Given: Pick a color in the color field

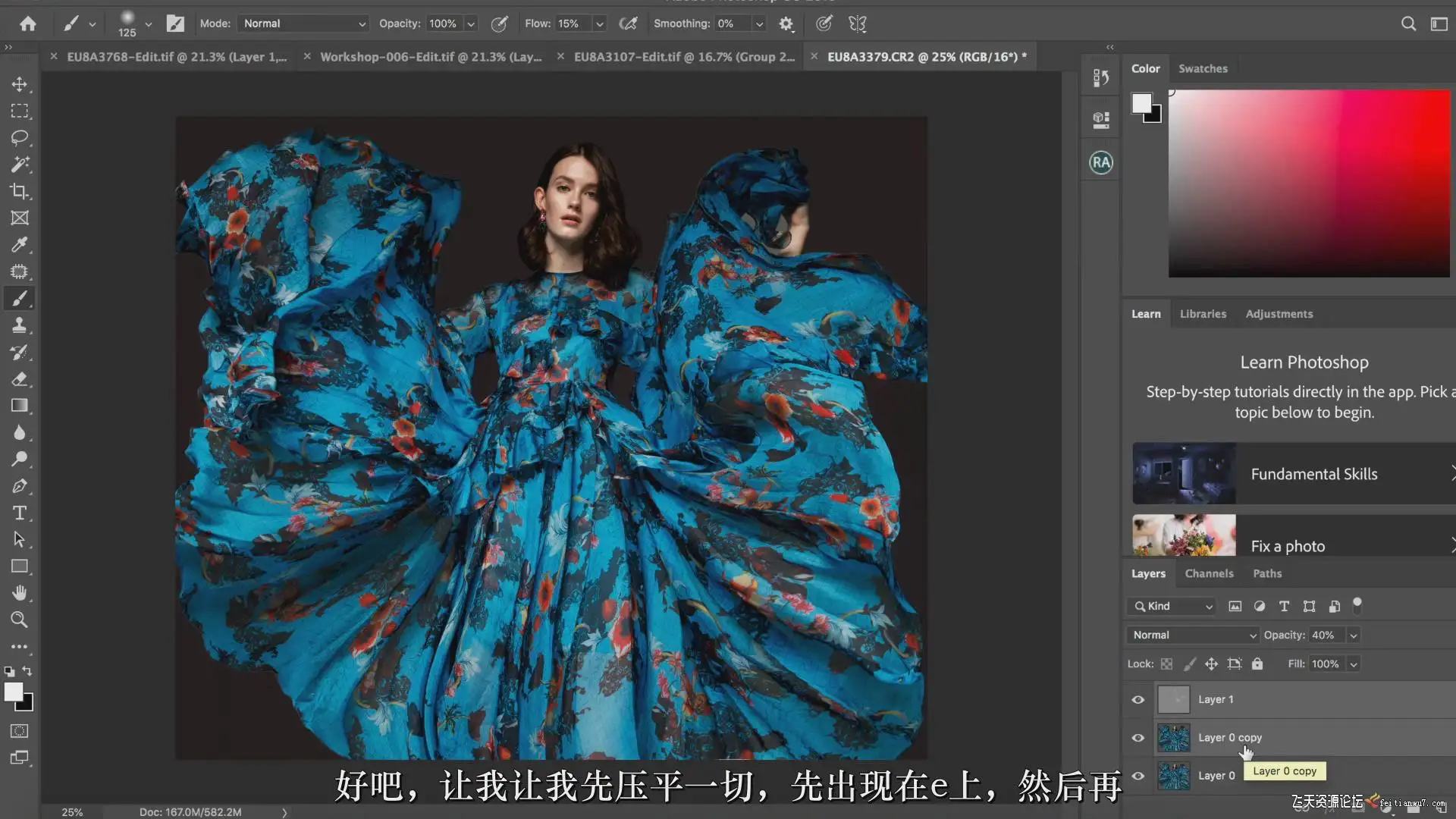Looking at the screenshot, I should (1309, 184).
